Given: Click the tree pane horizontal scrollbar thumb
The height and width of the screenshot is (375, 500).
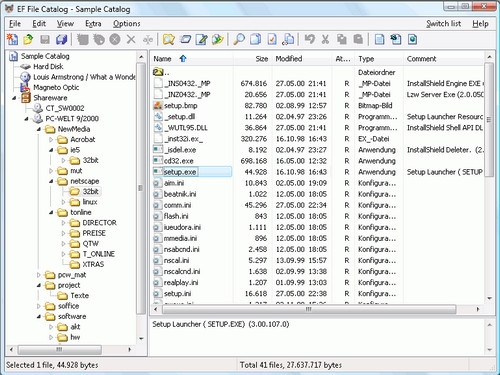Looking at the screenshot, I should coord(60,349).
